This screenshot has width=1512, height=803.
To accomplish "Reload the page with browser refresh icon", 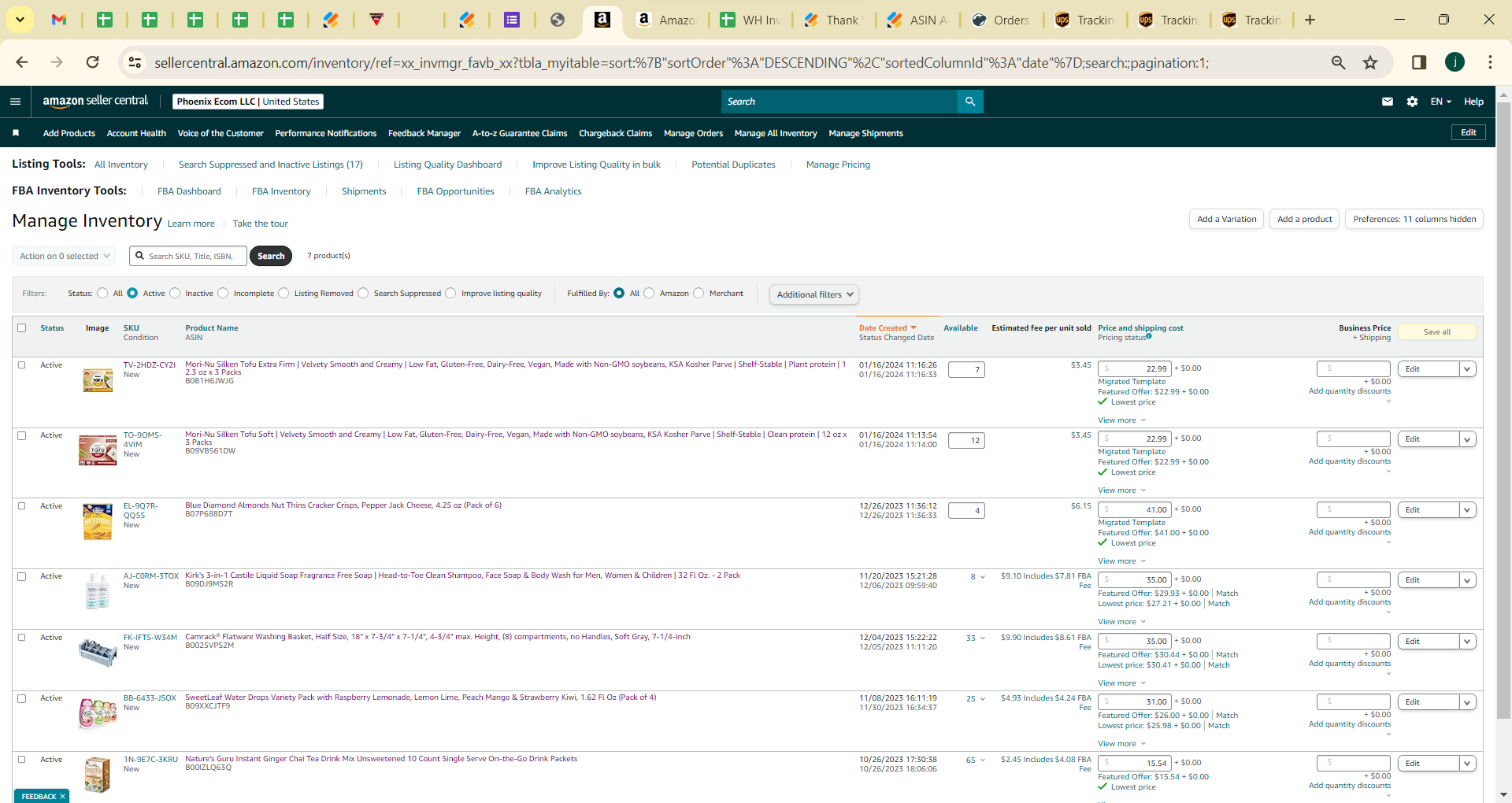I will [93, 62].
